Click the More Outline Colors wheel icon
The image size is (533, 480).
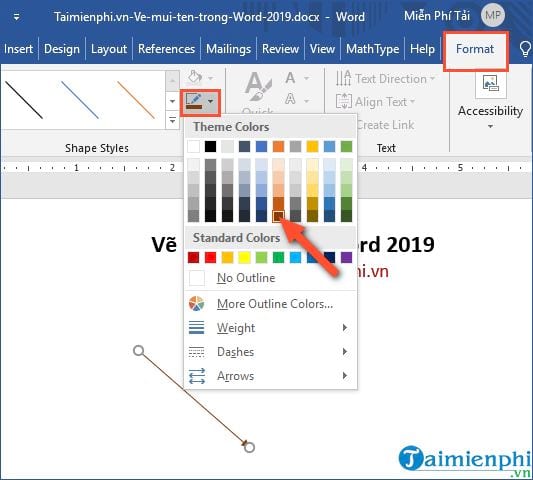196,304
